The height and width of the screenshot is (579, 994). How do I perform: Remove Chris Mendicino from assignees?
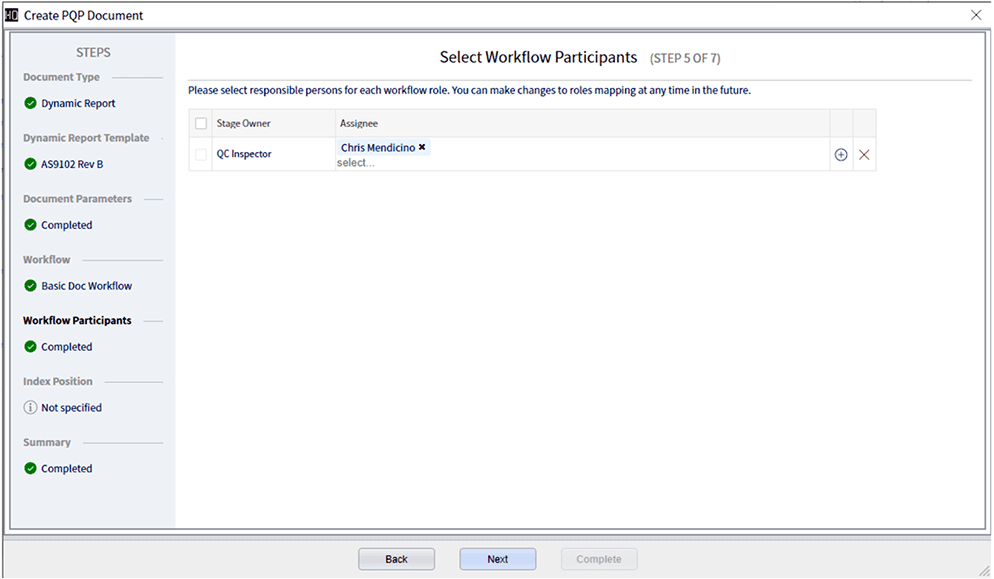tap(422, 147)
